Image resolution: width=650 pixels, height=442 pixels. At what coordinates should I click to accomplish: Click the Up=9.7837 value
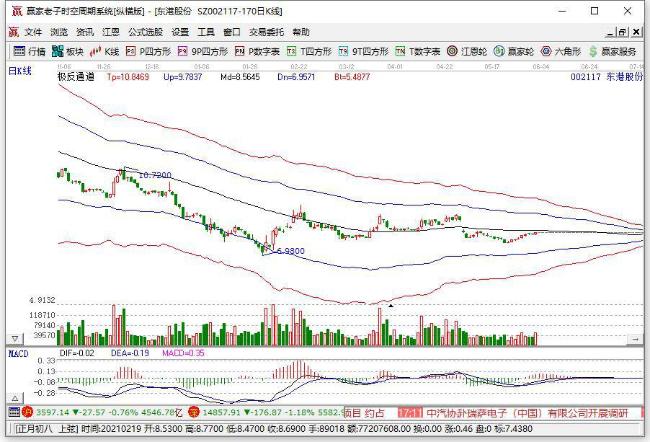[x=183, y=77]
